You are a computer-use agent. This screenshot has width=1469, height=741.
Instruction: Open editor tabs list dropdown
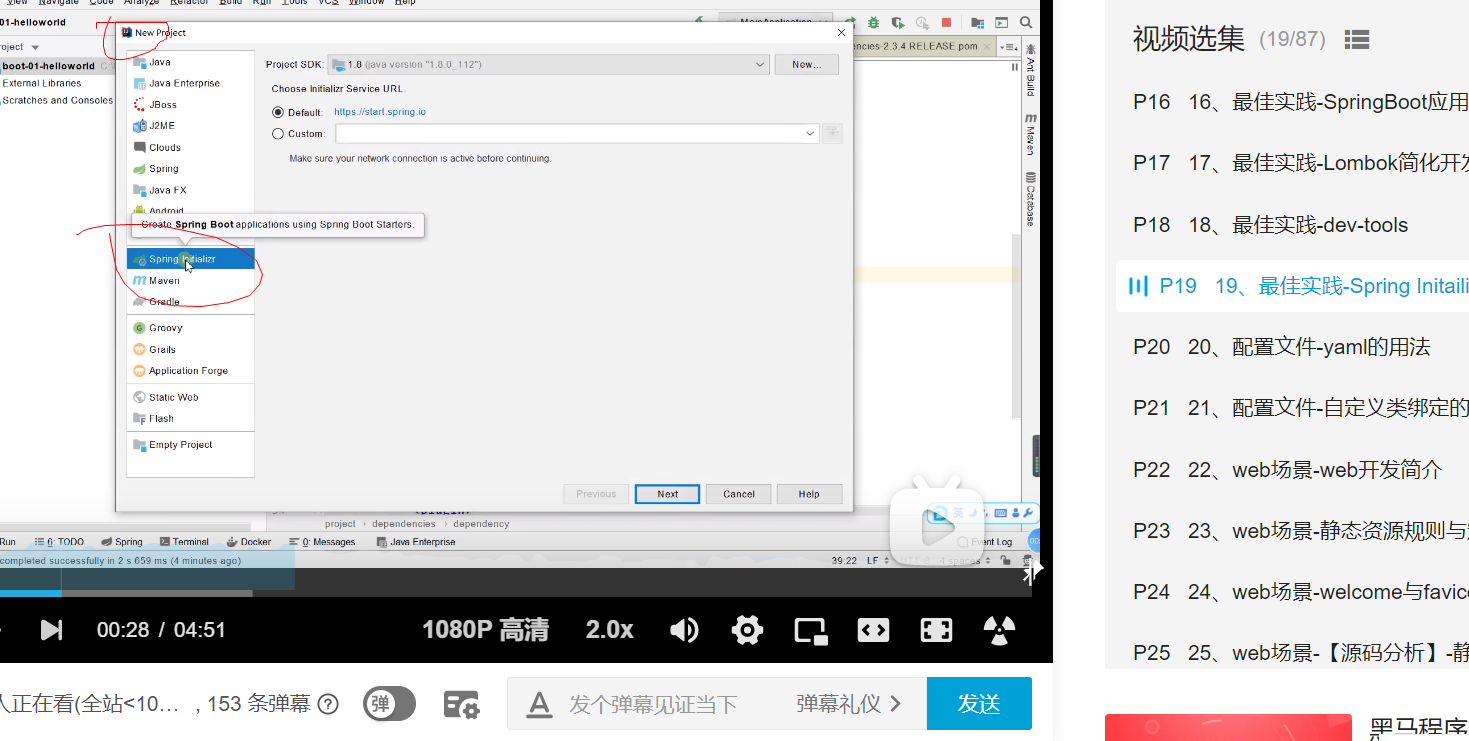(x=1008, y=46)
